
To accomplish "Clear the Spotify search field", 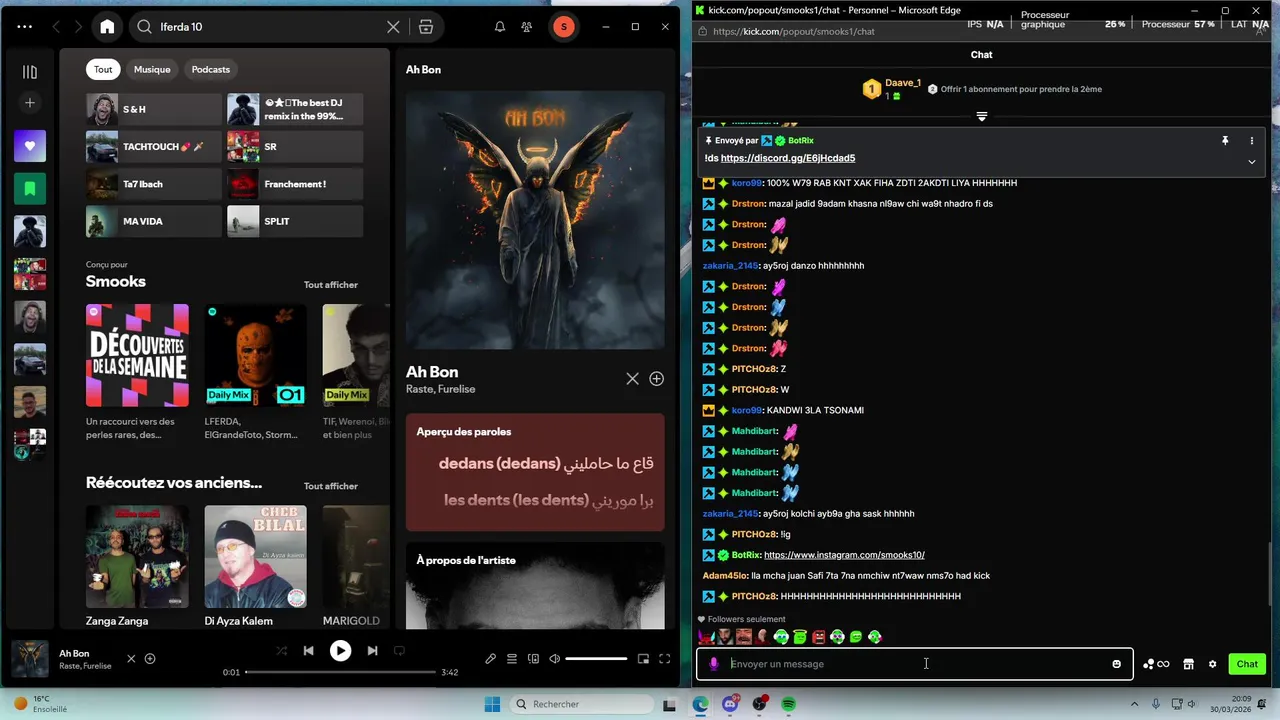I will (393, 27).
